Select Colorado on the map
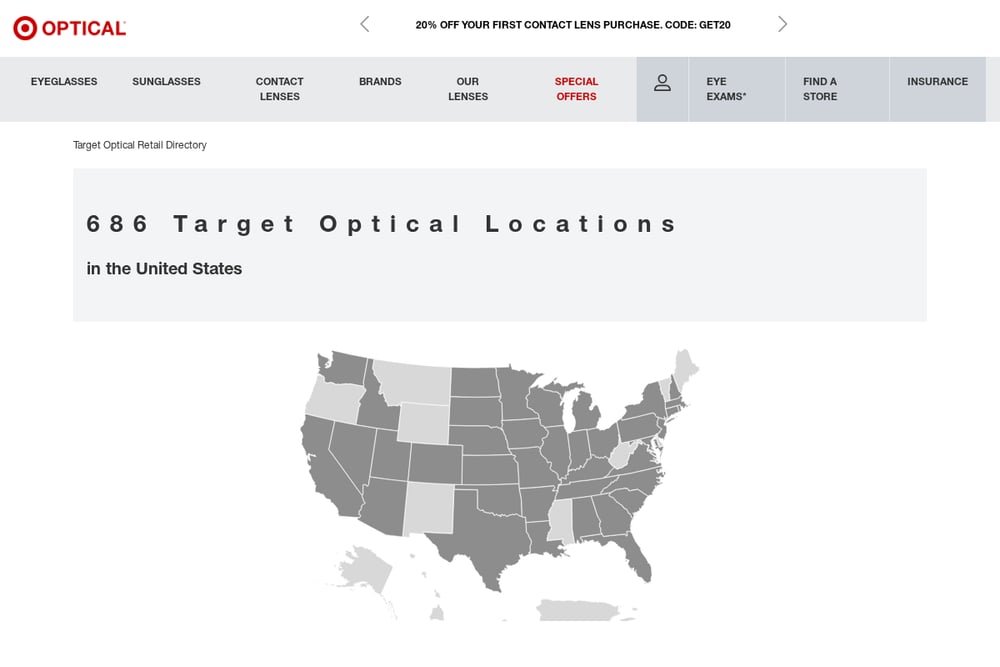The height and width of the screenshot is (667, 1000). pyautogui.click(x=436, y=464)
